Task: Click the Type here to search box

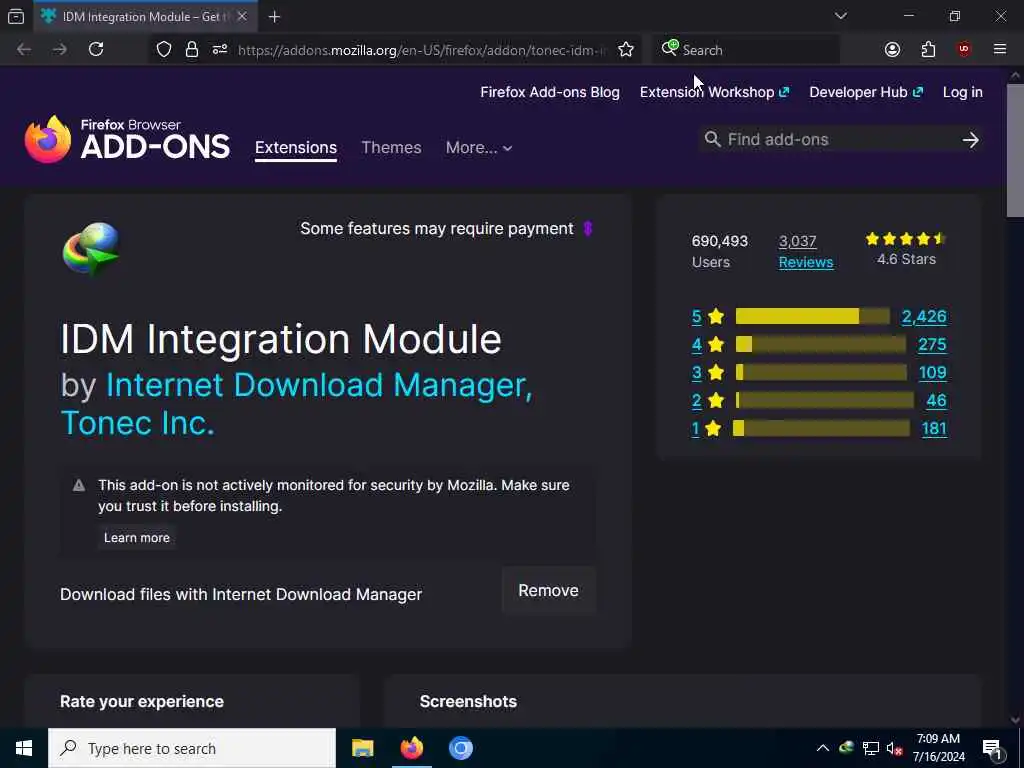Action: pos(192,748)
